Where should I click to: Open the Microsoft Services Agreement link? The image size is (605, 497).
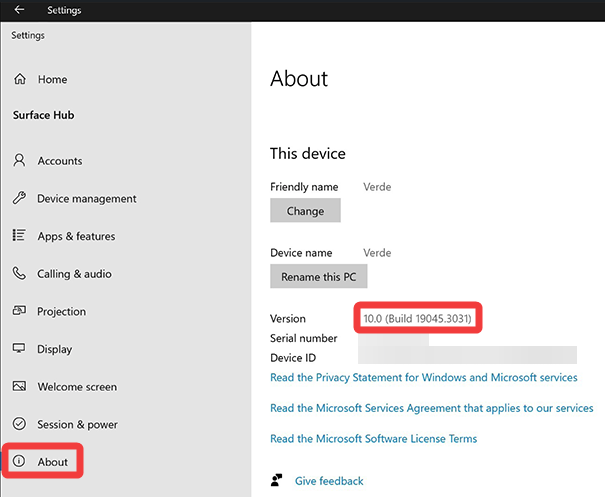[x=432, y=408]
